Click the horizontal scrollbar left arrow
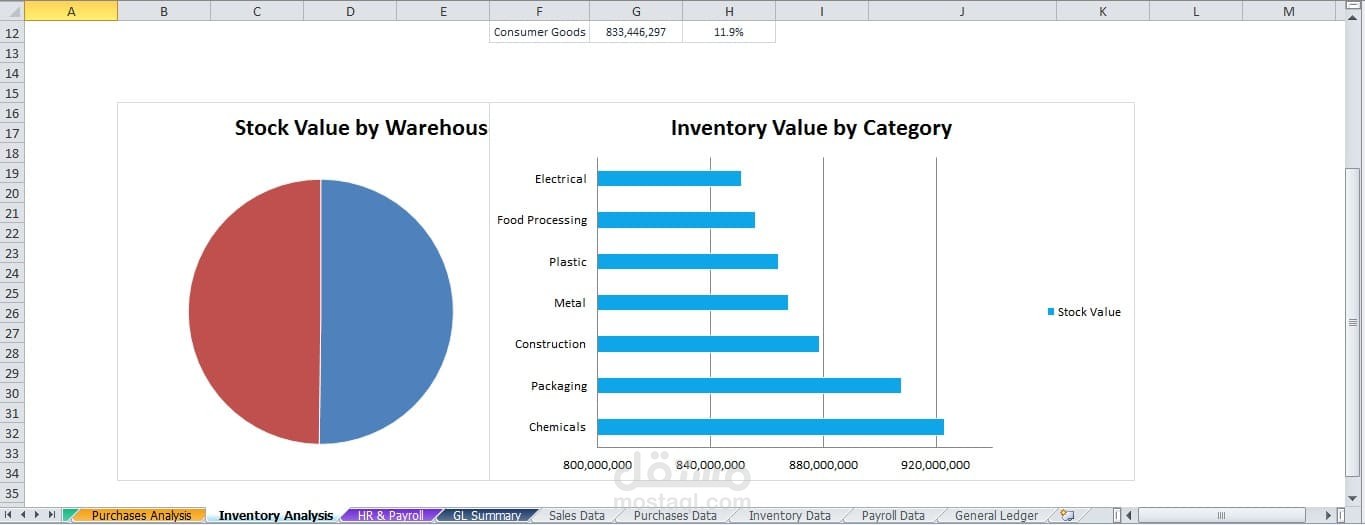The height and width of the screenshot is (525, 1365). (1130, 515)
